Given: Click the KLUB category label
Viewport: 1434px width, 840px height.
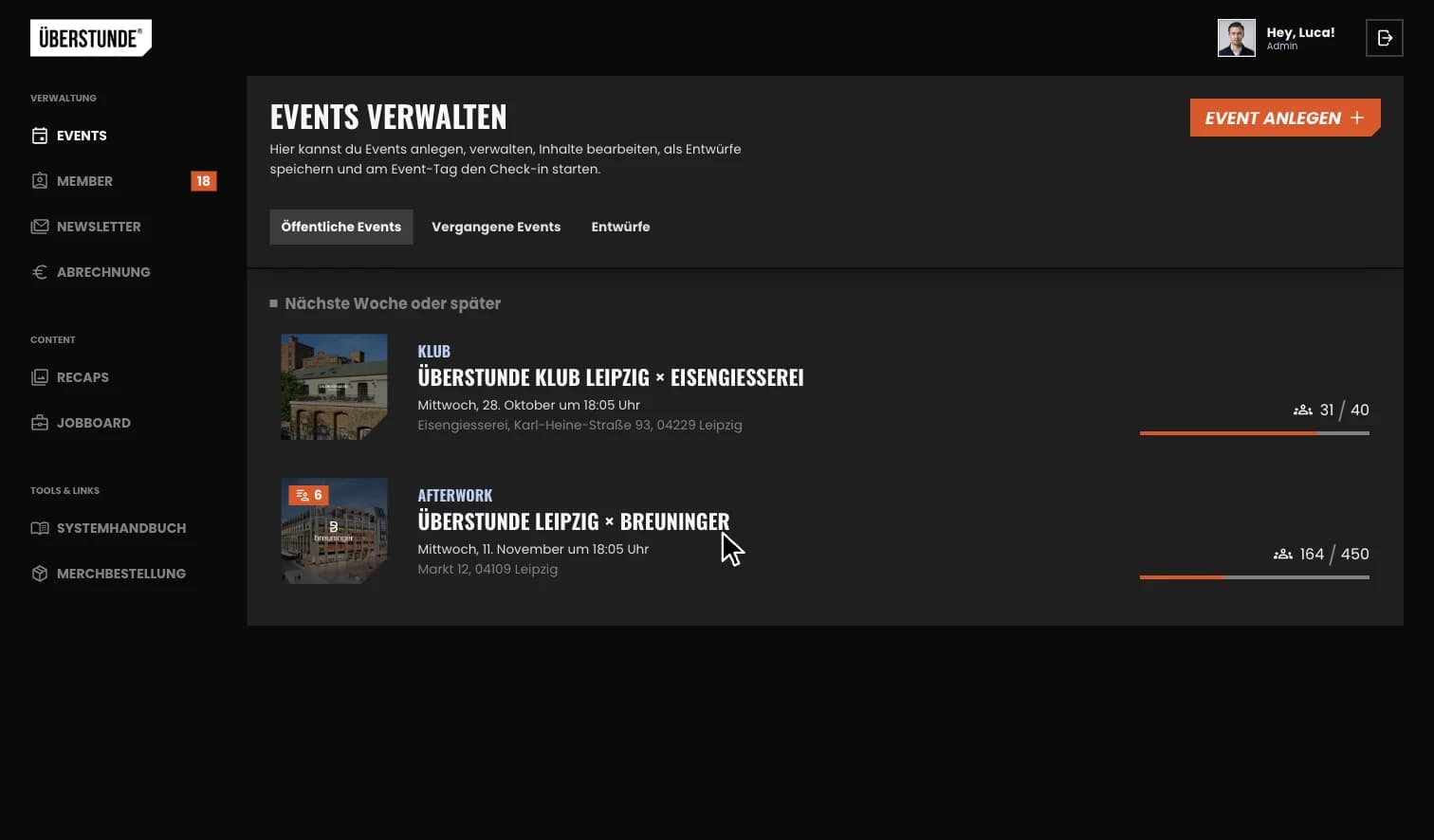Looking at the screenshot, I should 434,351.
